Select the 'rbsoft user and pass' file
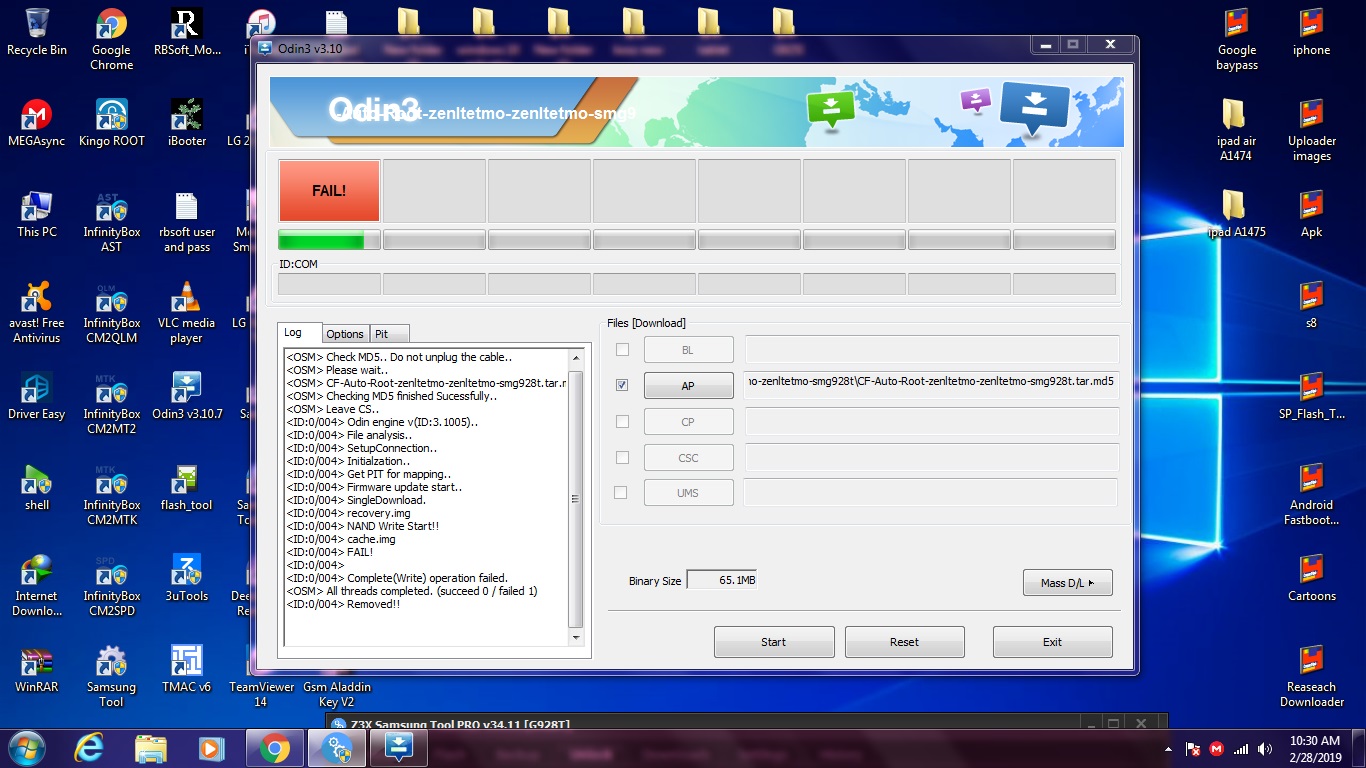Viewport: 1366px width, 768px height. (187, 221)
